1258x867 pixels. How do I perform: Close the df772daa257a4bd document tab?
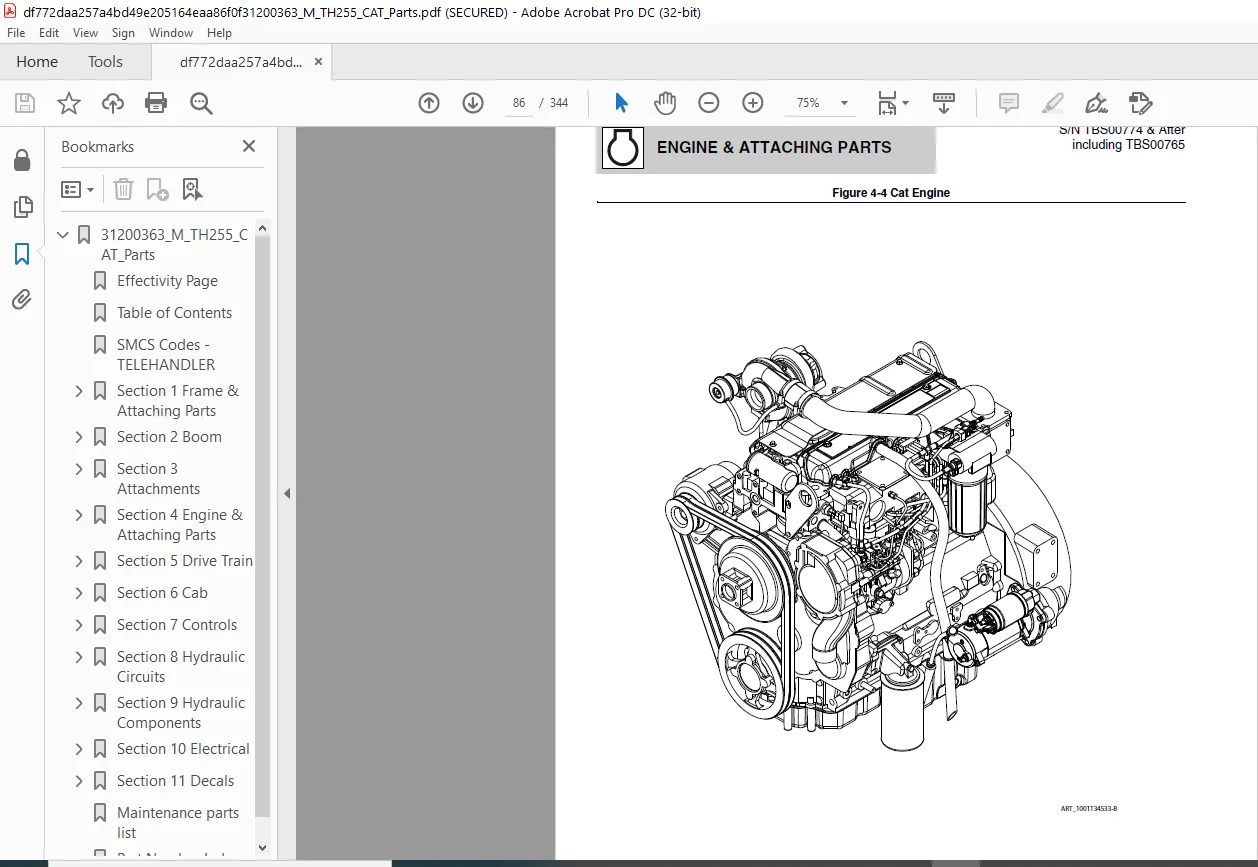[318, 62]
